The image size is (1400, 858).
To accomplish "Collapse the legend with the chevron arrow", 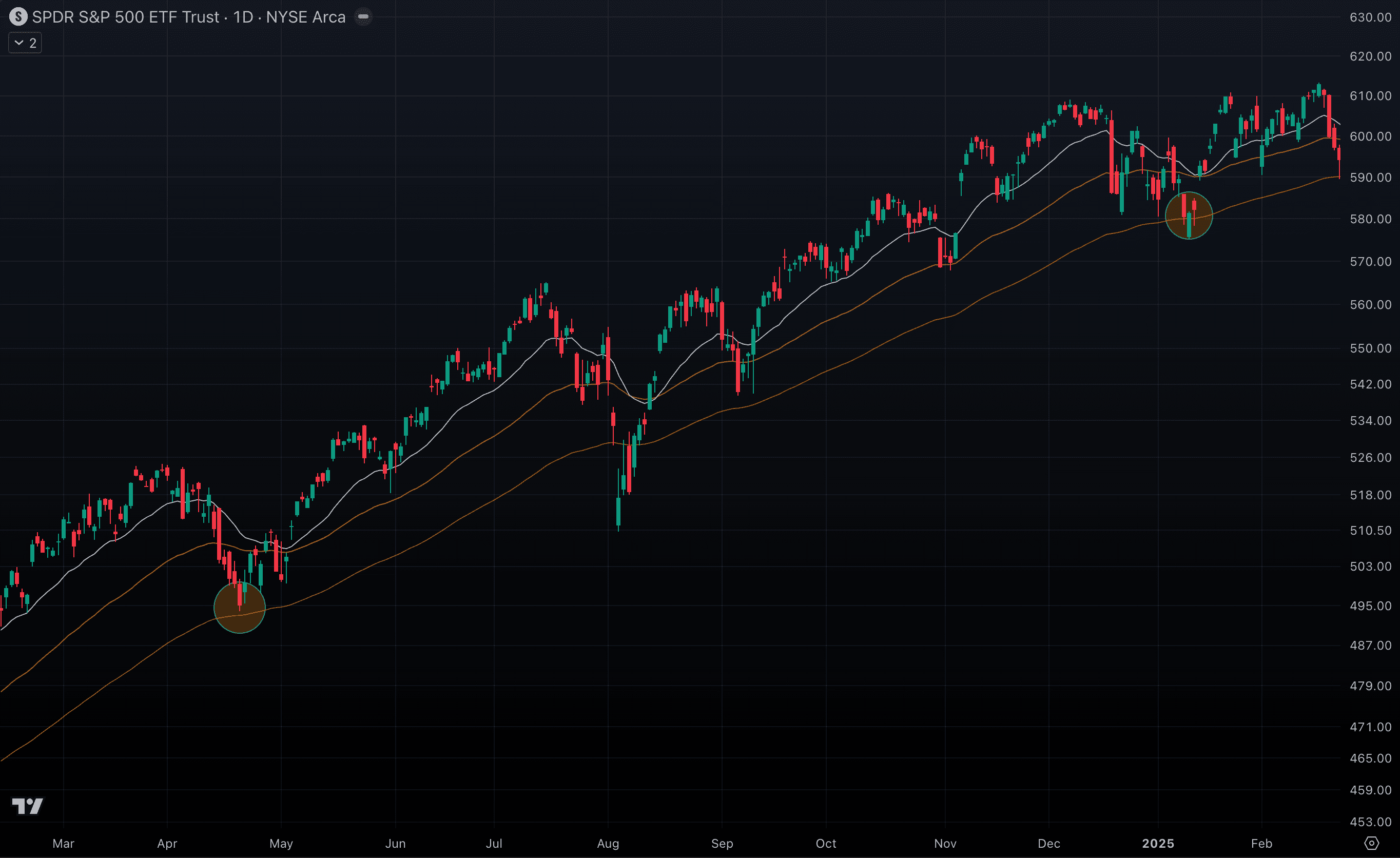I will point(19,43).
